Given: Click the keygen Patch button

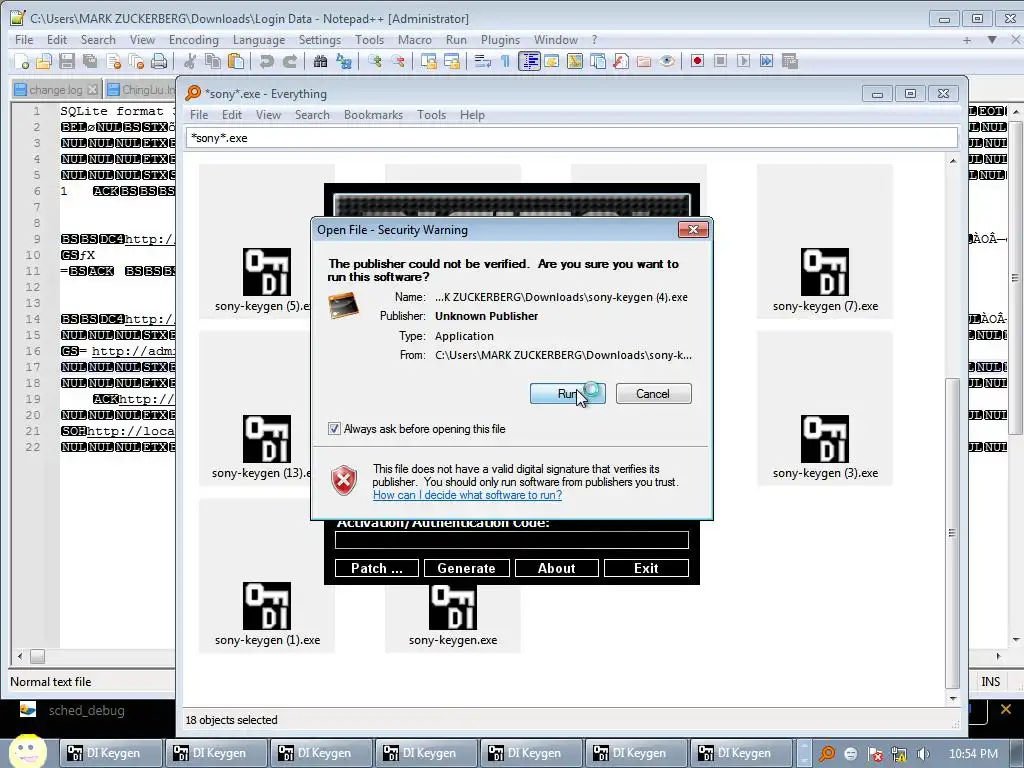Looking at the screenshot, I should [x=377, y=568].
